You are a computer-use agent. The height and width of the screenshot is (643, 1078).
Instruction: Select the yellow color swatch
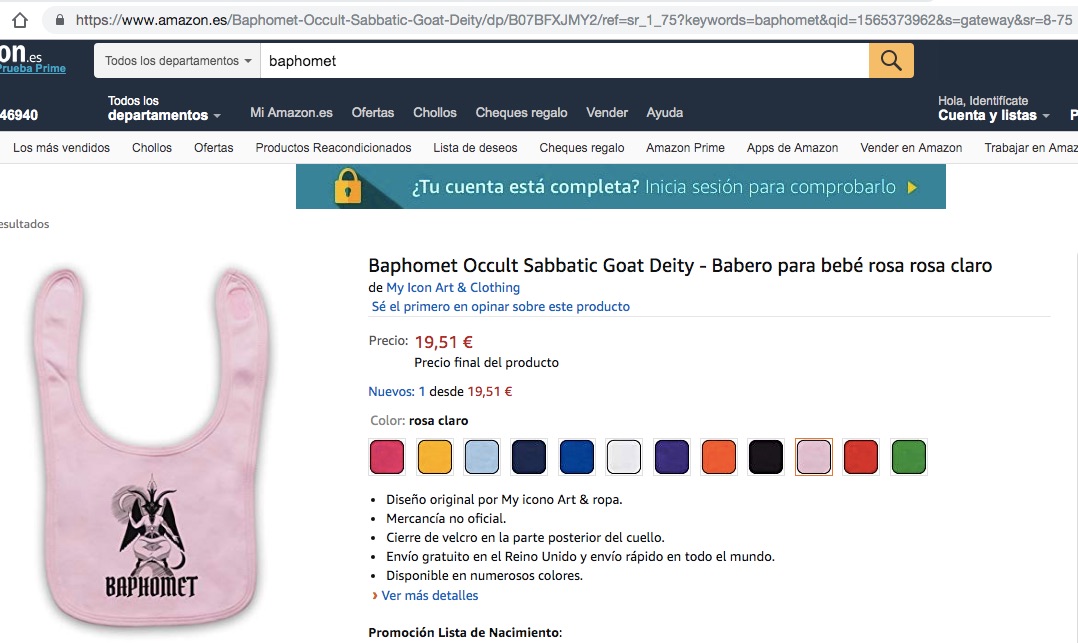(x=435, y=457)
